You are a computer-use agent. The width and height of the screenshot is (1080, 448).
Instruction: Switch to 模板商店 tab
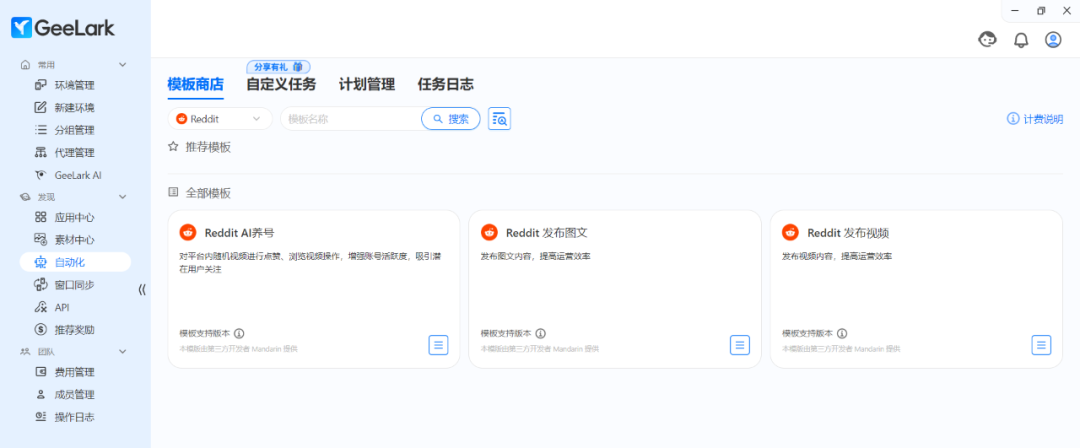[196, 85]
